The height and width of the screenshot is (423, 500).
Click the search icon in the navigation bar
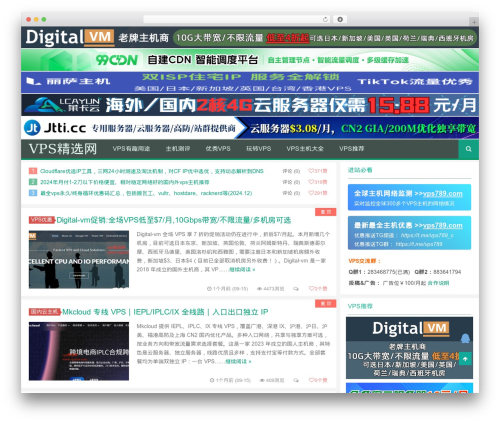468,149
